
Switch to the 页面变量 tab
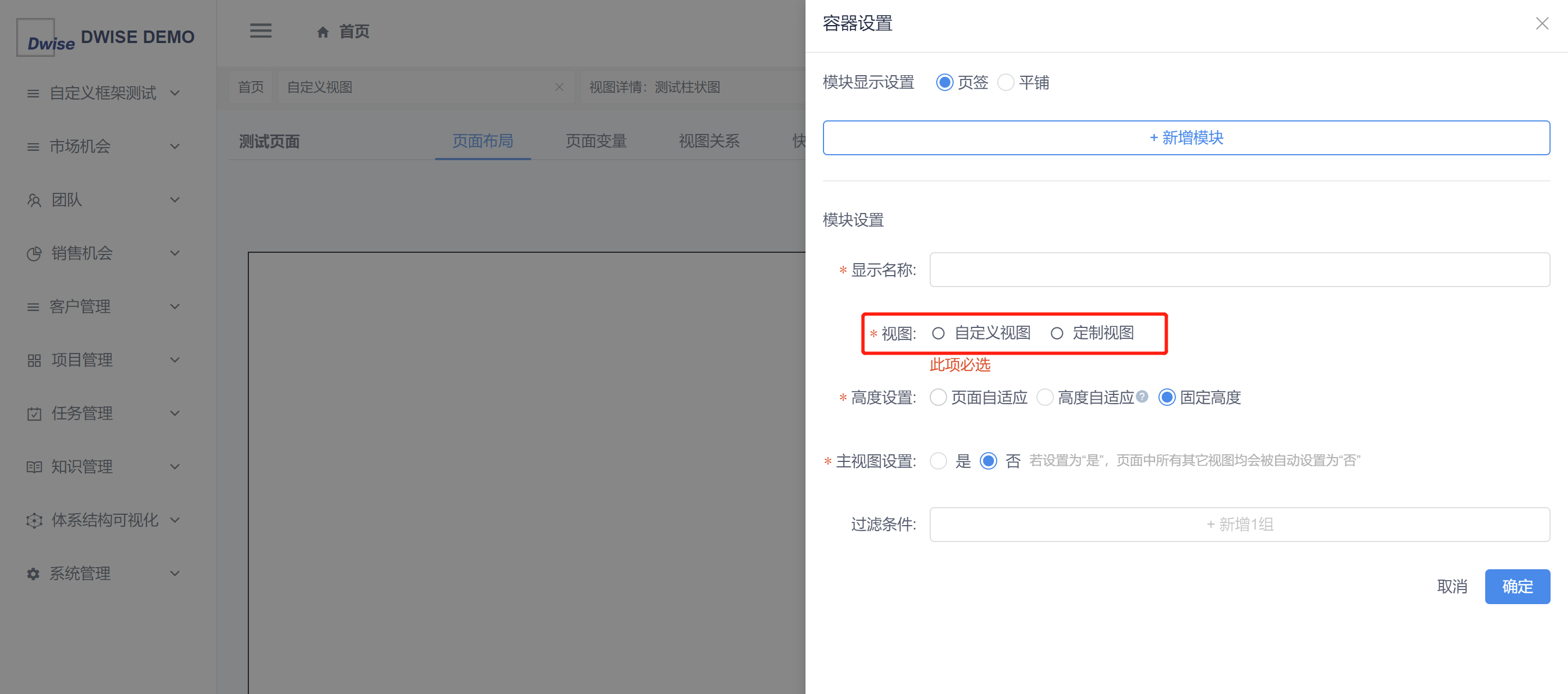pyautogui.click(x=596, y=141)
